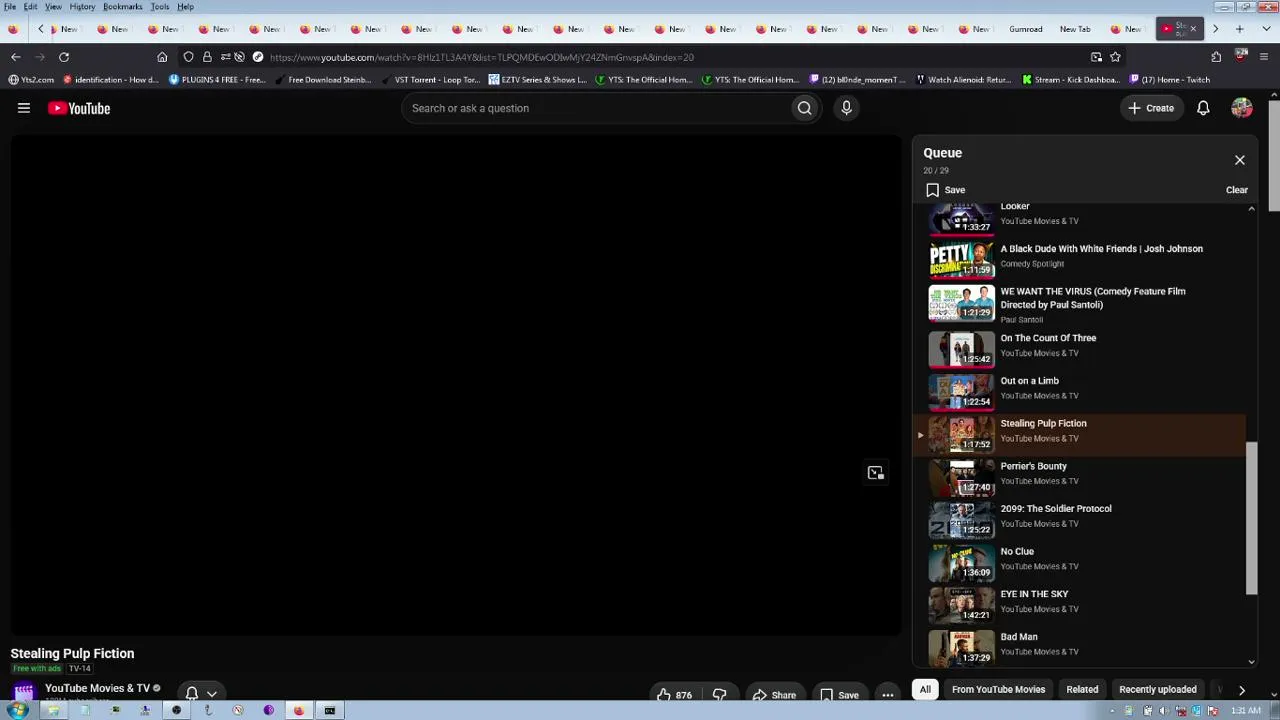Click the Stealing Pulp Fiction queue thumbnail
The width and height of the screenshot is (1280, 720).
[x=962, y=434]
